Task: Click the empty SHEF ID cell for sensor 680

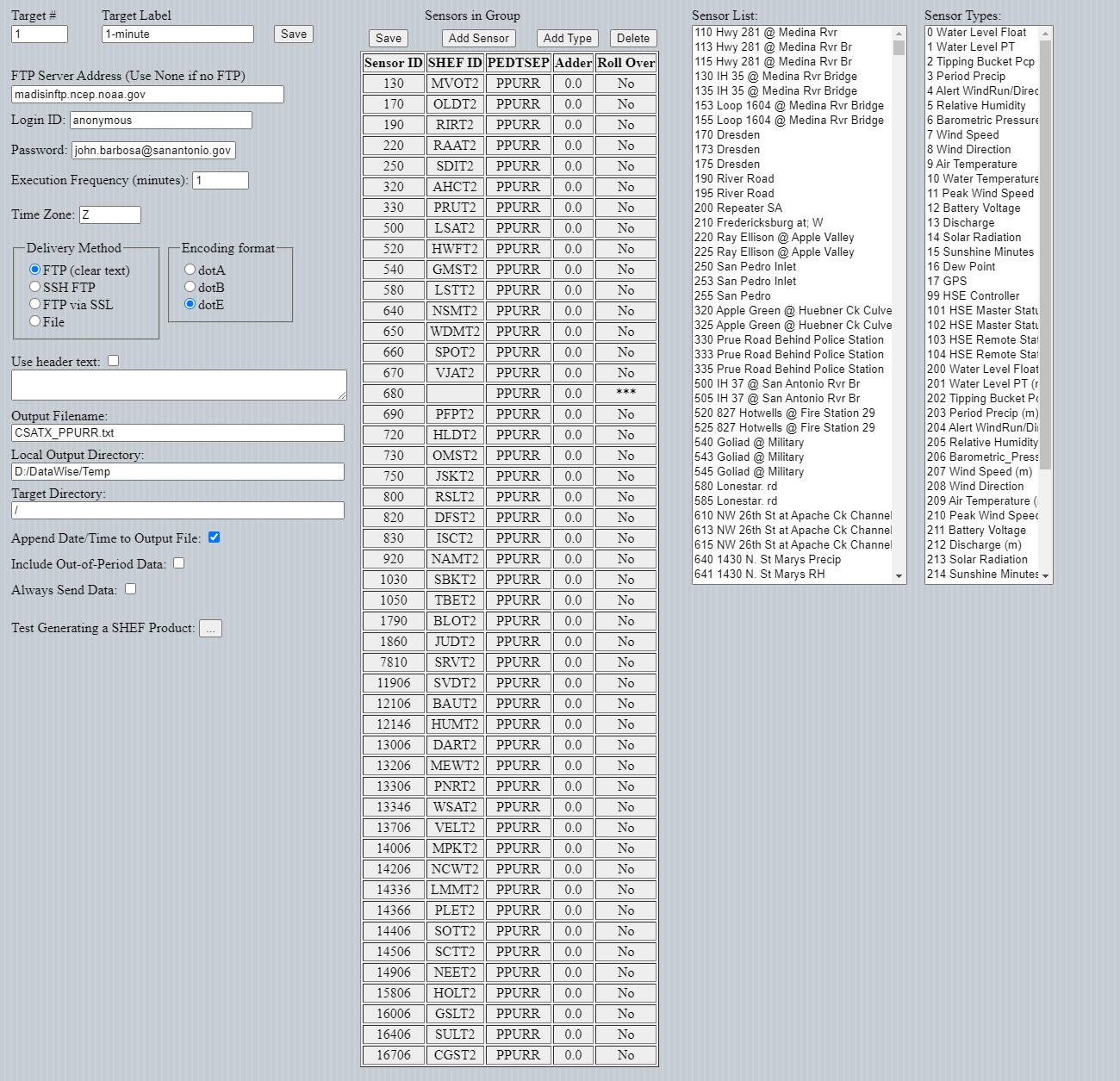Action: coord(454,394)
